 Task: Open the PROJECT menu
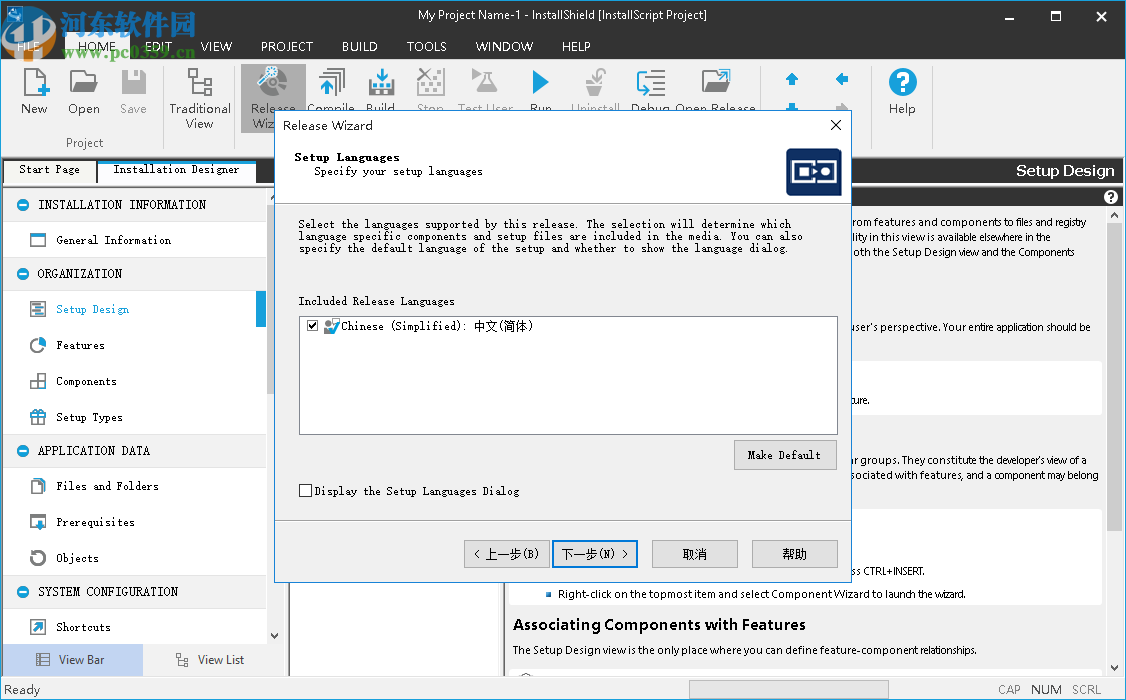(x=287, y=46)
